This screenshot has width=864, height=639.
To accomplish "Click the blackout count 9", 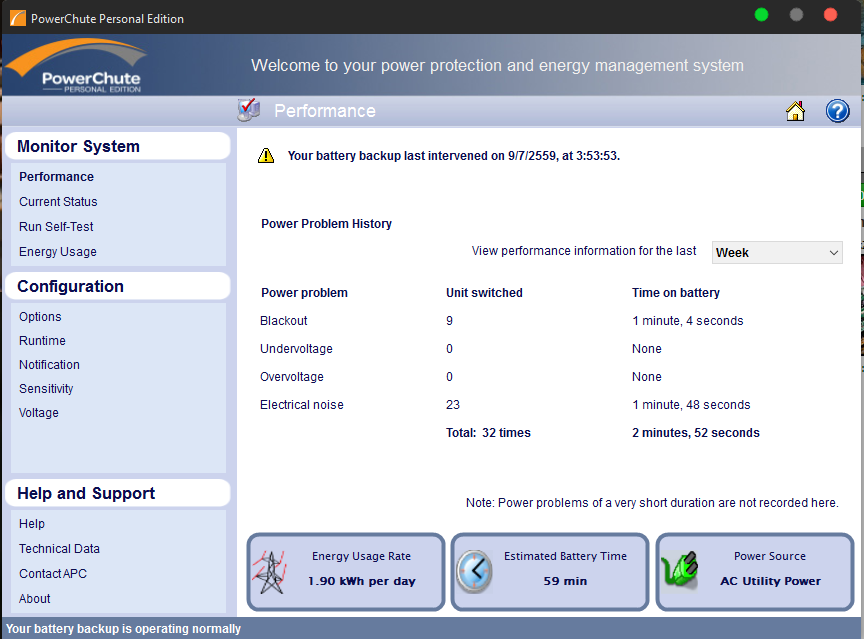I will click(449, 321).
